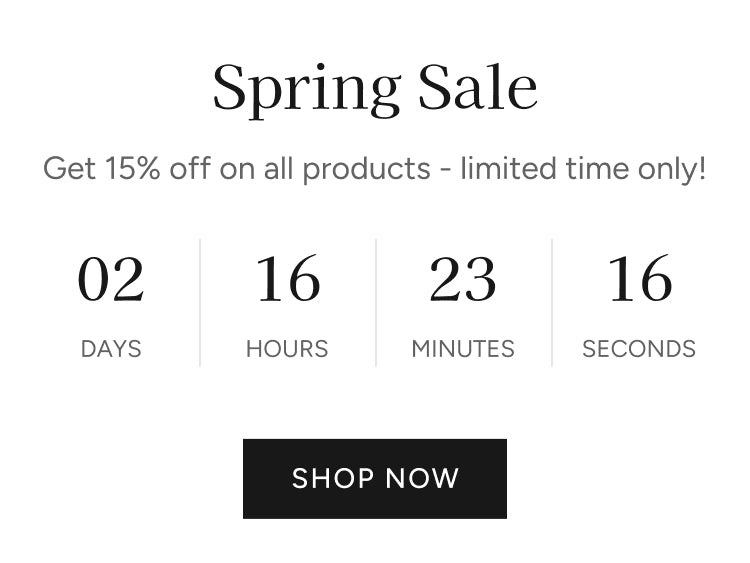Screen dimensions: 750x563
Task: Click the hours countdown value above HOURS
Action: tap(287, 279)
